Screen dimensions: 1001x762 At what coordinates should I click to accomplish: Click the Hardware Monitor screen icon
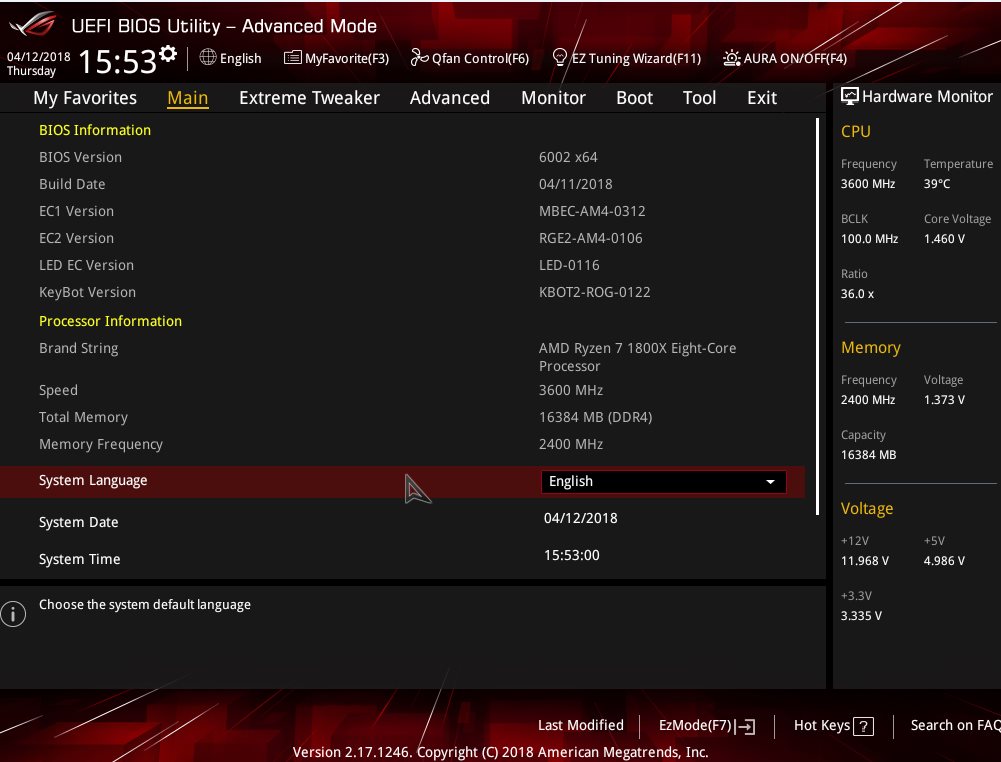coord(849,96)
